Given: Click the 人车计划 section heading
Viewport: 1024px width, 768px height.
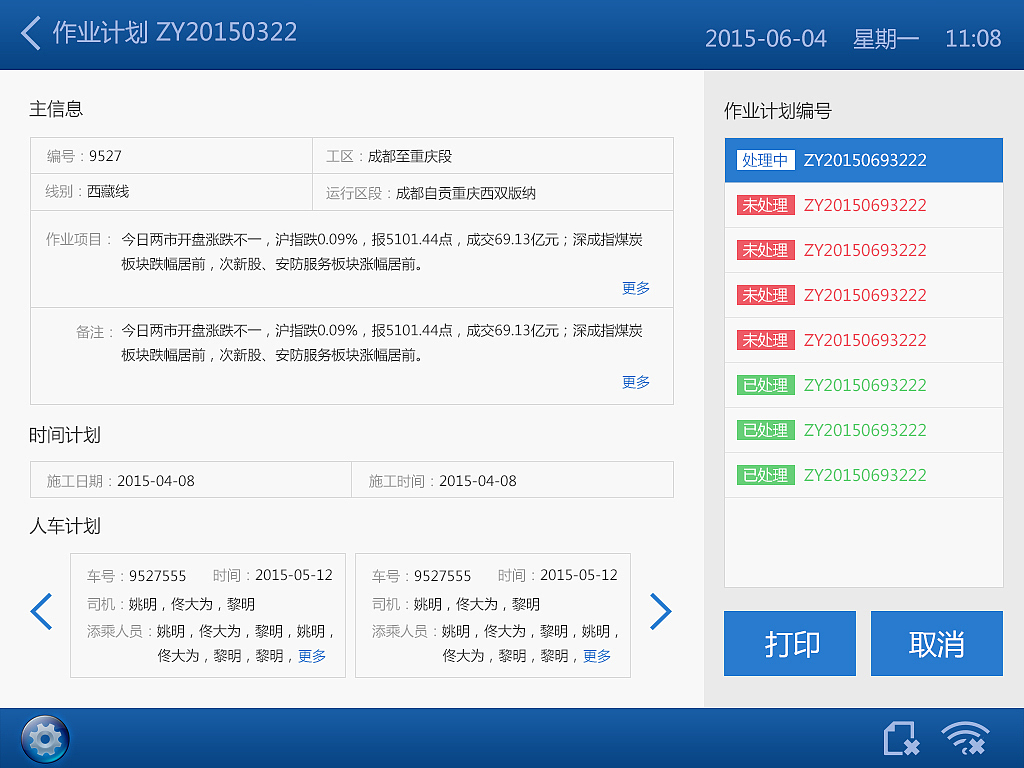Looking at the screenshot, I should pos(65,526).
